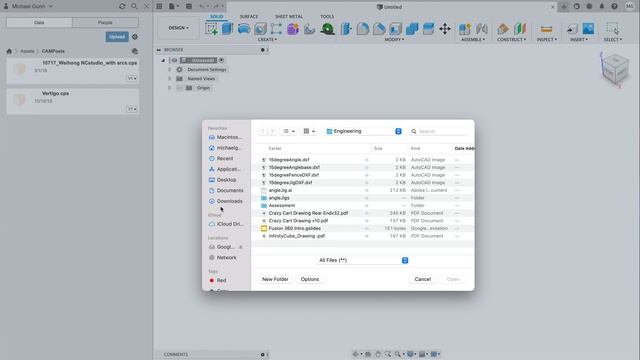Click the Save icon in Fusion top bar
Viewport: 640px width, 360px height.
pyautogui.click(x=189, y=7)
